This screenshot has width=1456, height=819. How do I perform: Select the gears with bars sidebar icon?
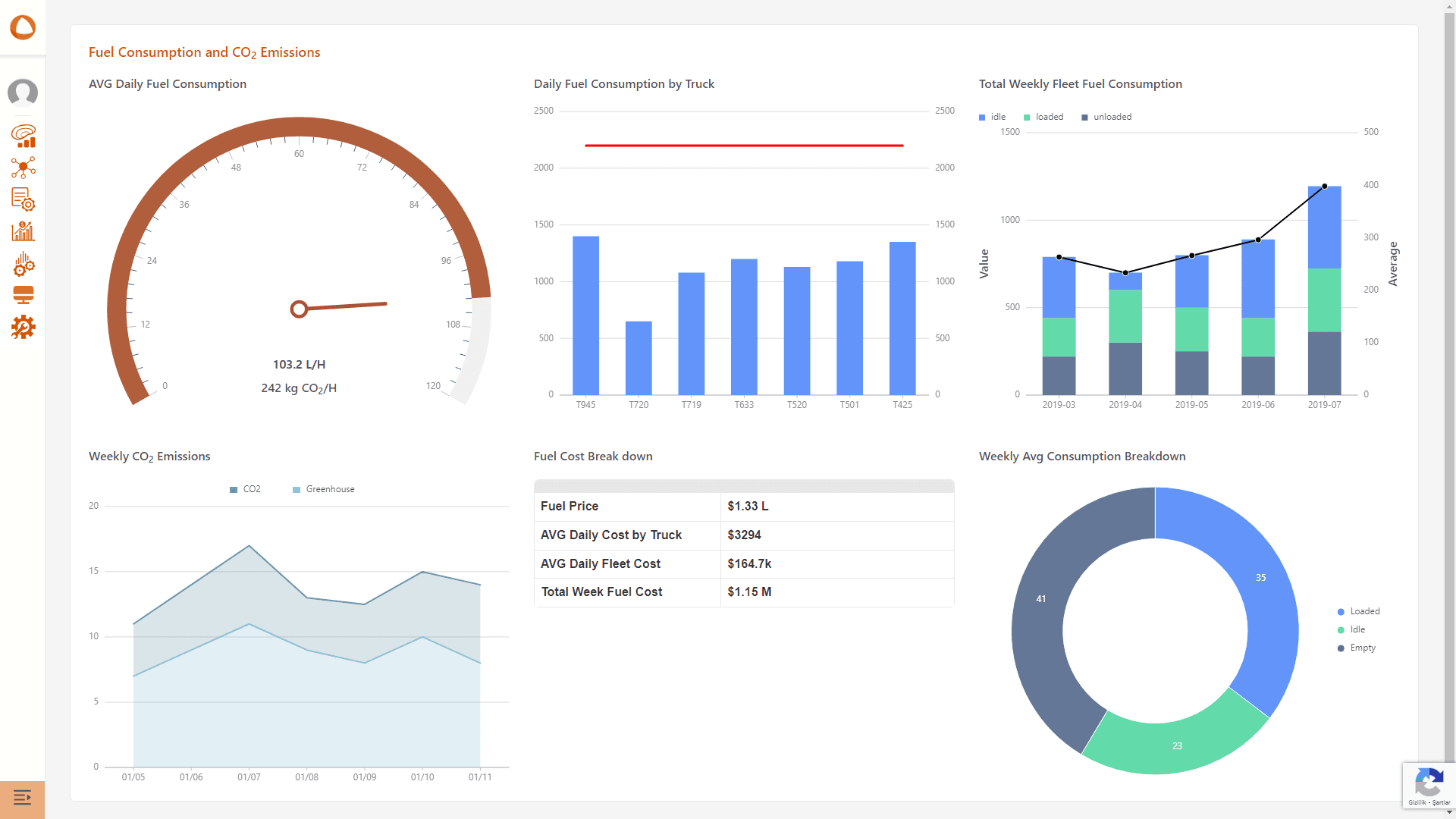click(x=24, y=264)
